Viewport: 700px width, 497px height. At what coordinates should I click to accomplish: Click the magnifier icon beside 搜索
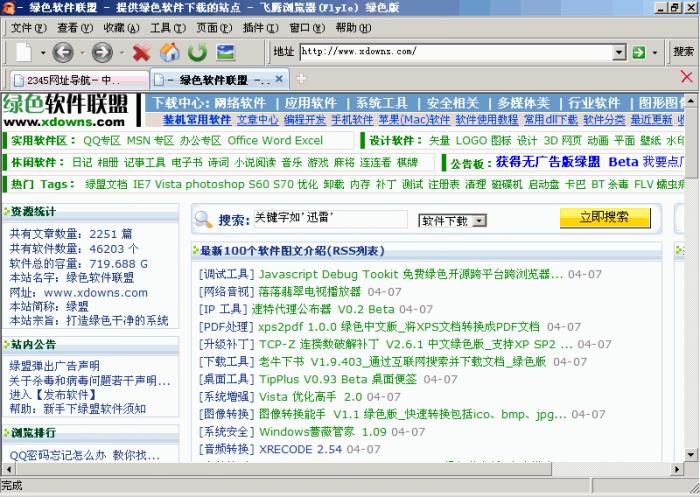click(x=204, y=219)
